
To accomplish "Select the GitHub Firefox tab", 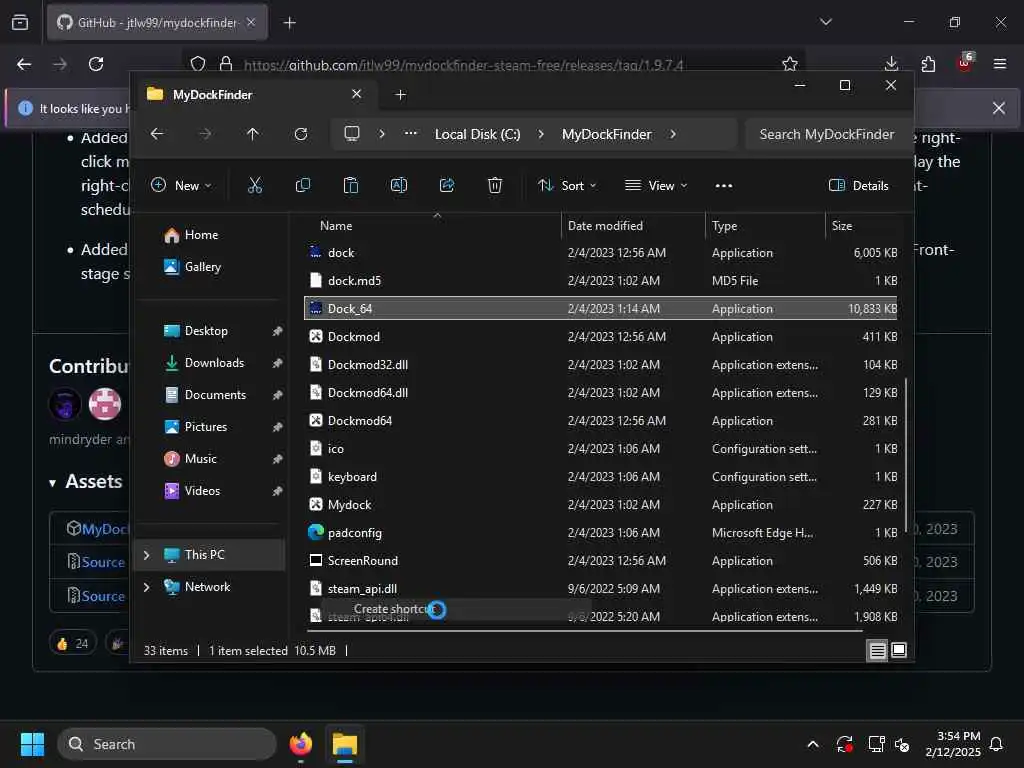I will tap(157, 23).
